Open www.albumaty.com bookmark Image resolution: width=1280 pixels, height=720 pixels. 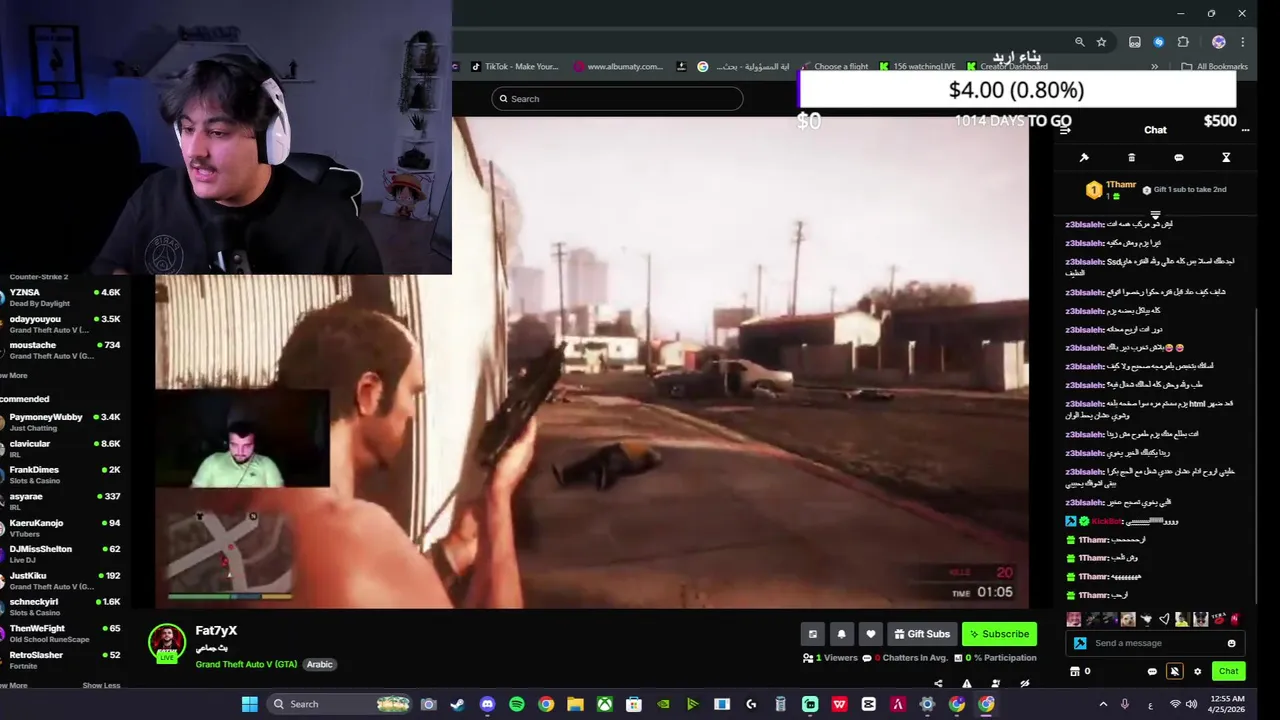619,67
